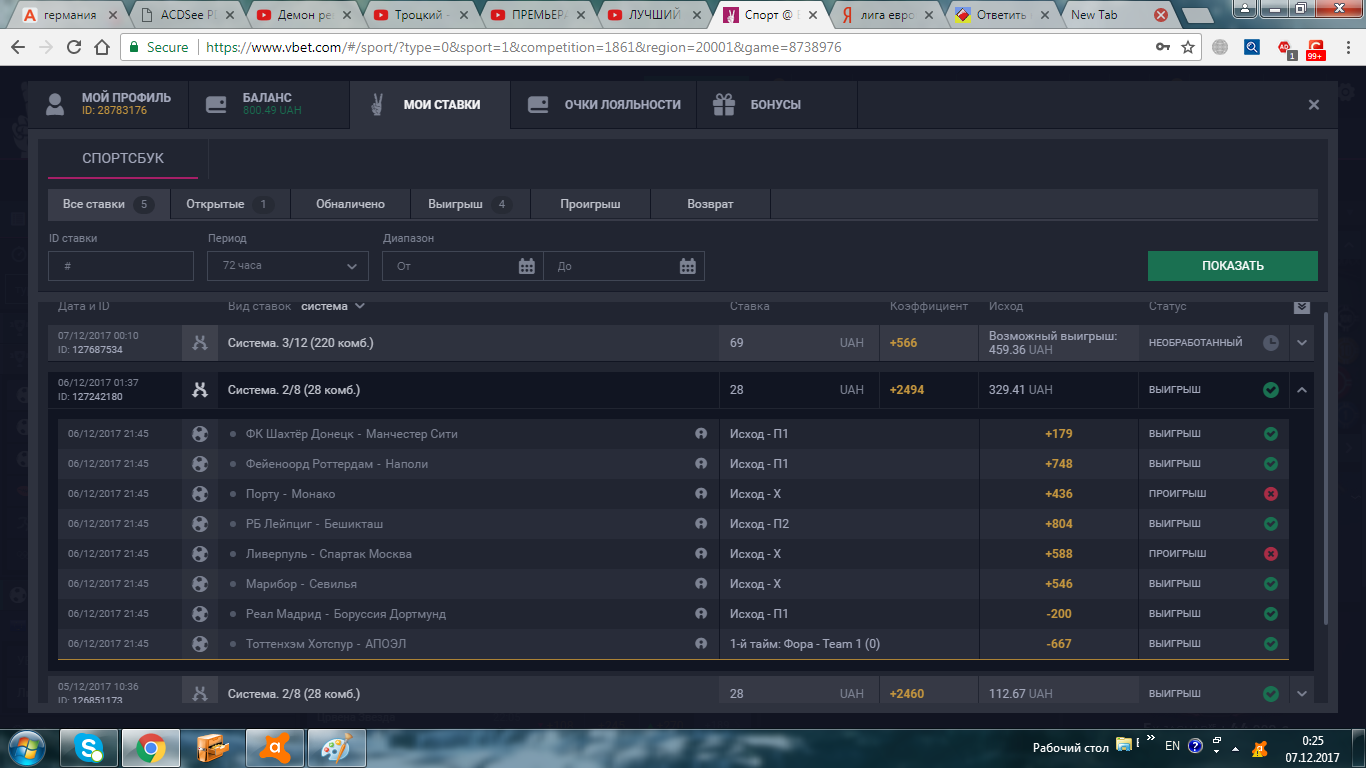Open the Баланс tab
This screenshot has width=1366, height=768.
pos(269,104)
